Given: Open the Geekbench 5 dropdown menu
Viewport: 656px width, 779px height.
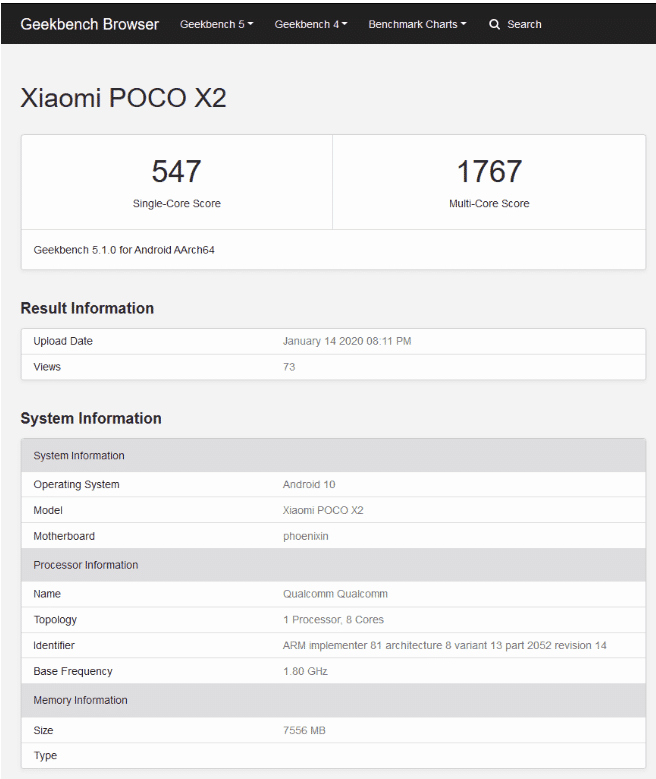Looking at the screenshot, I should 217,24.
